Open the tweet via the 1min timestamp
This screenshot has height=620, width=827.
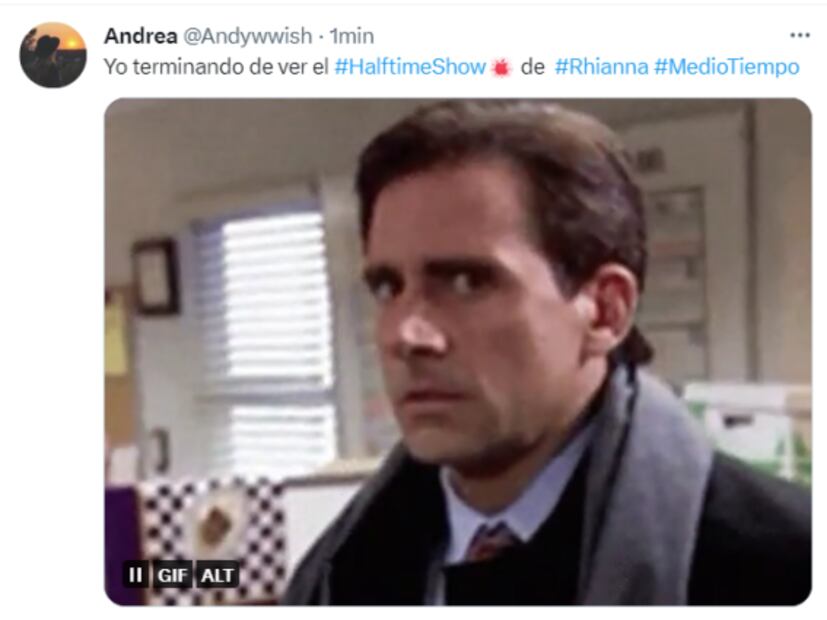coord(352,36)
